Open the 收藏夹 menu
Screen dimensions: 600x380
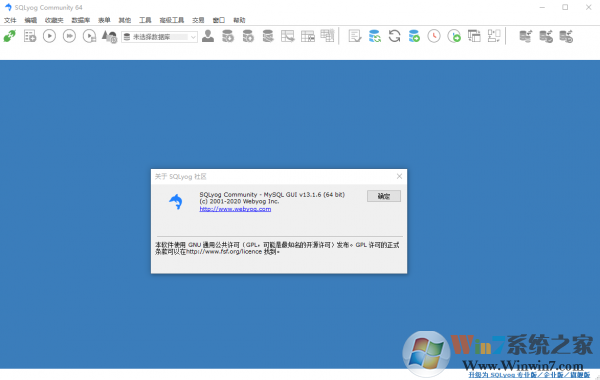(54, 20)
